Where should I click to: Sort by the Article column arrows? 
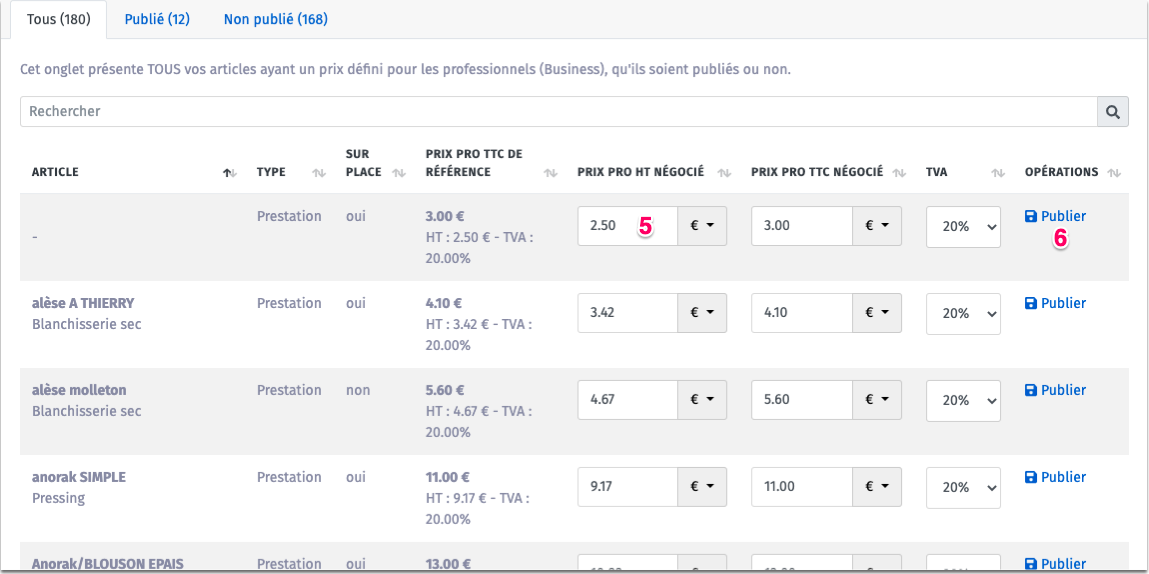tap(230, 173)
